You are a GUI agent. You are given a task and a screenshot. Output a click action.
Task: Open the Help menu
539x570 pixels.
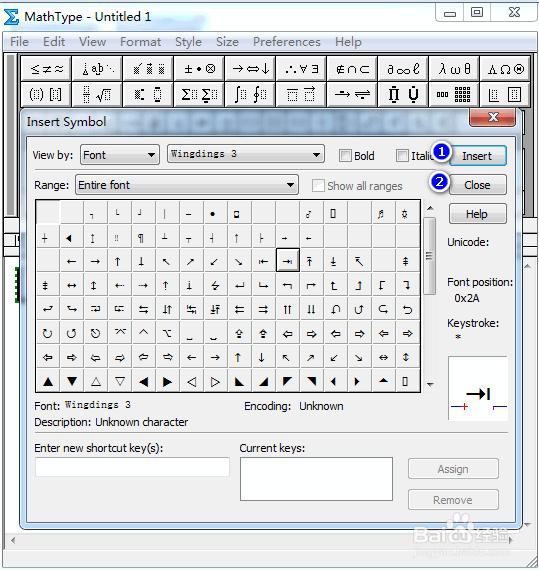coord(348,41)
